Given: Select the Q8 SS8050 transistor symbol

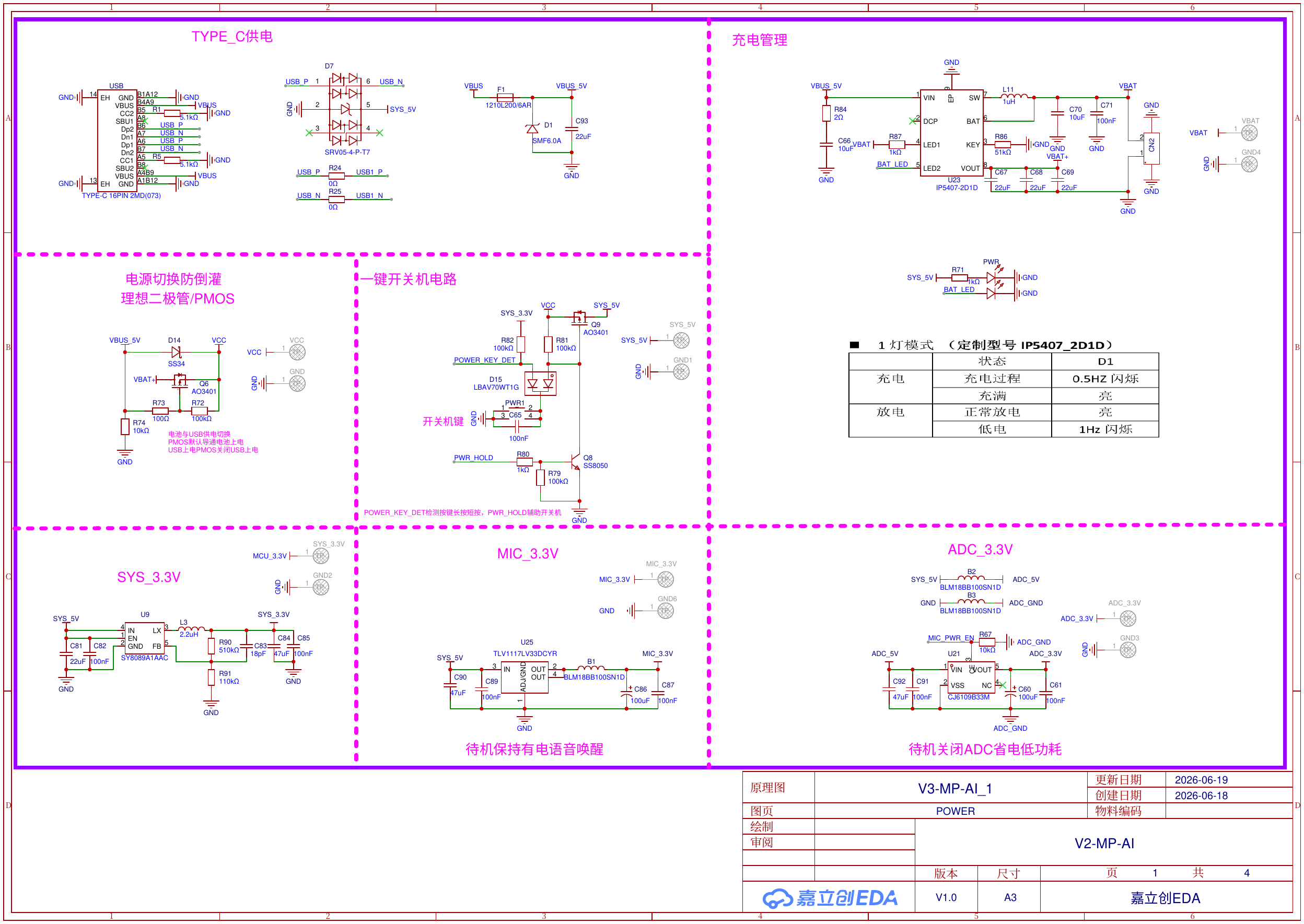Looking at the screenshot, I should coord(576,462).
